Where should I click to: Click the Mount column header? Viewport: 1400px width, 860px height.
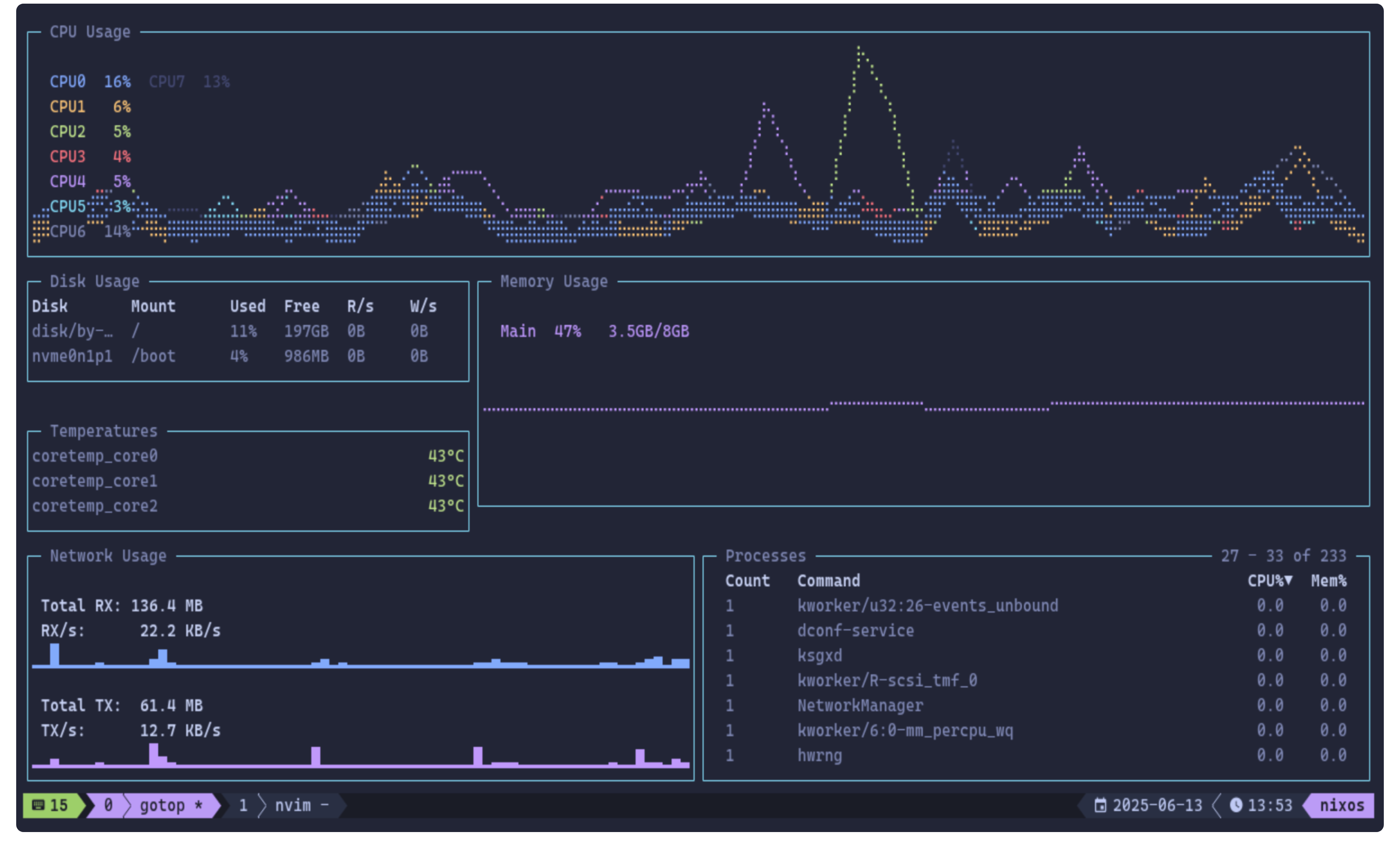(x=153, y=306)
